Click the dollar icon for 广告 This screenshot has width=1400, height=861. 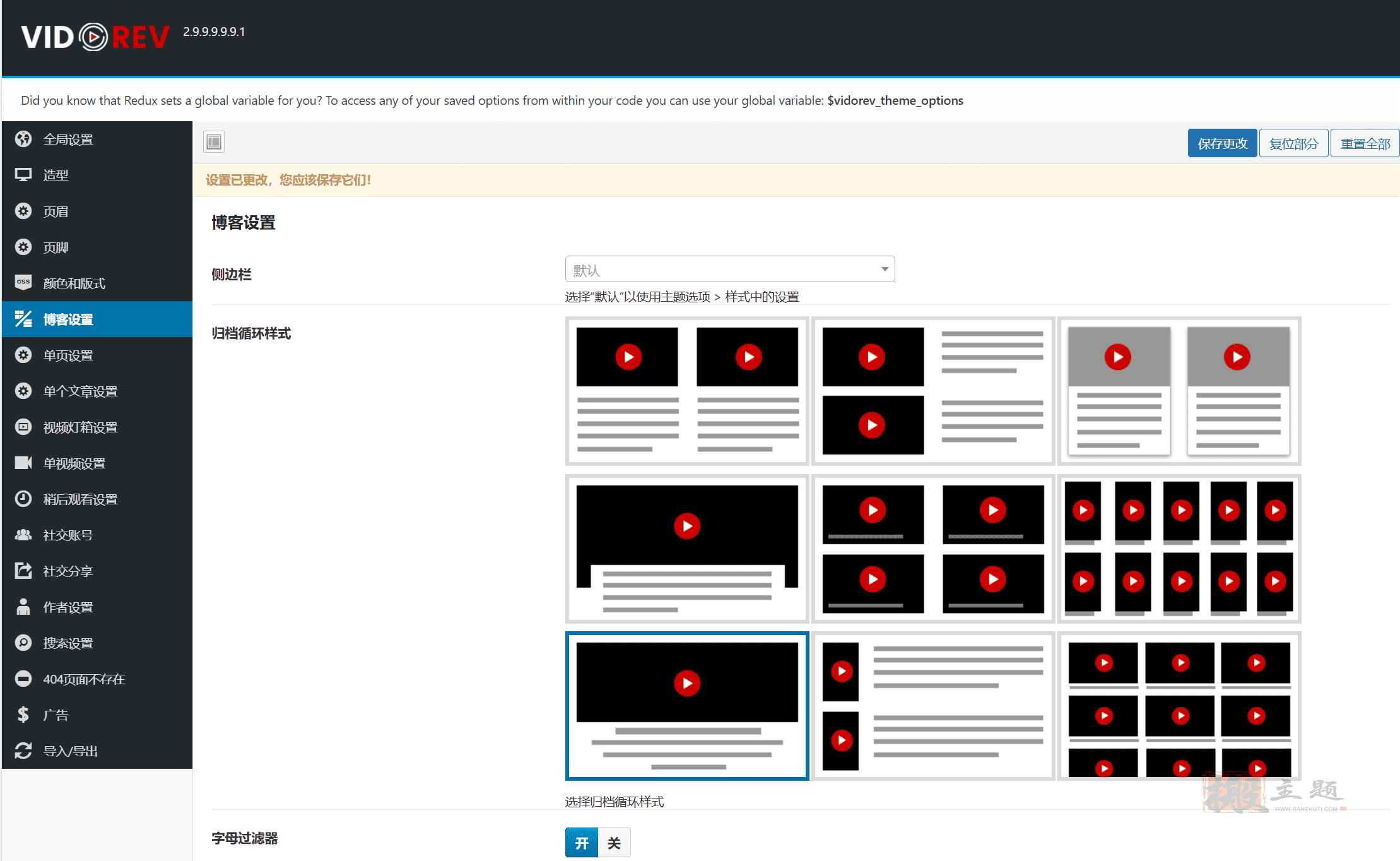click(x=23, y=715)
